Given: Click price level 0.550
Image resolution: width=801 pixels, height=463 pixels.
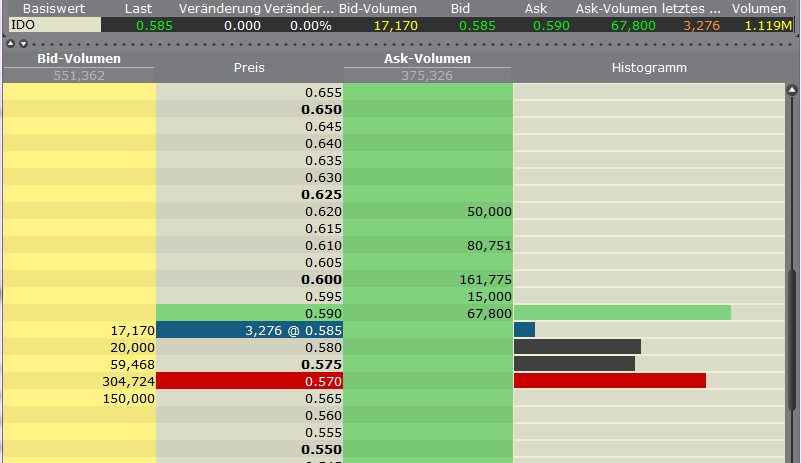Looking at the screenshot, I should click(x=321, y=449).
